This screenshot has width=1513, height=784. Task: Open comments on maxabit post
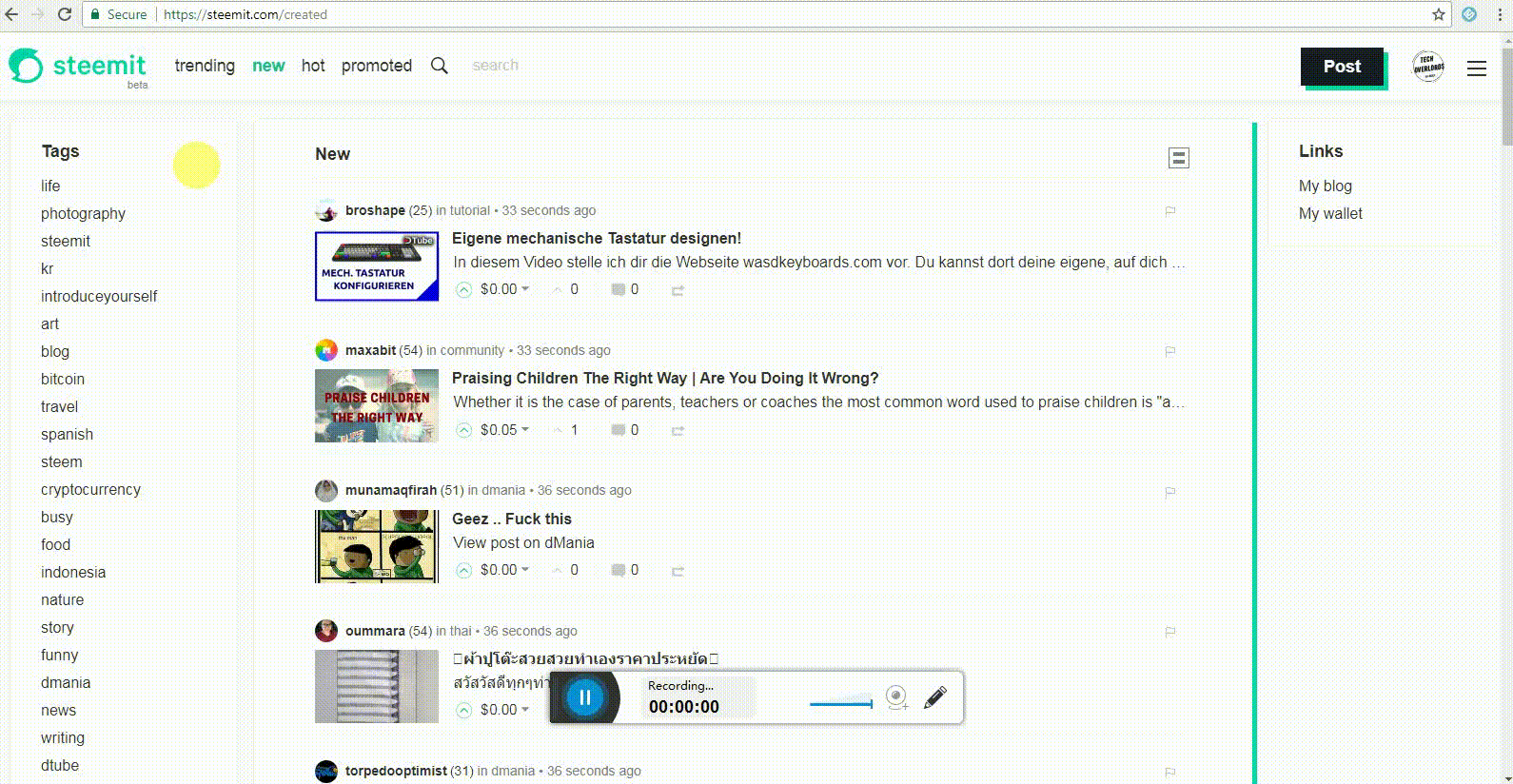(x=624, y=430)
